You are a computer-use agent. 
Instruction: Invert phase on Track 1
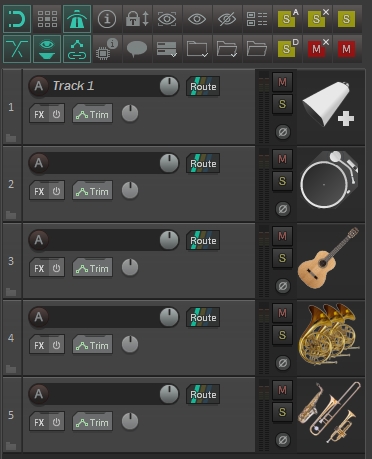[x=283, y=132]
